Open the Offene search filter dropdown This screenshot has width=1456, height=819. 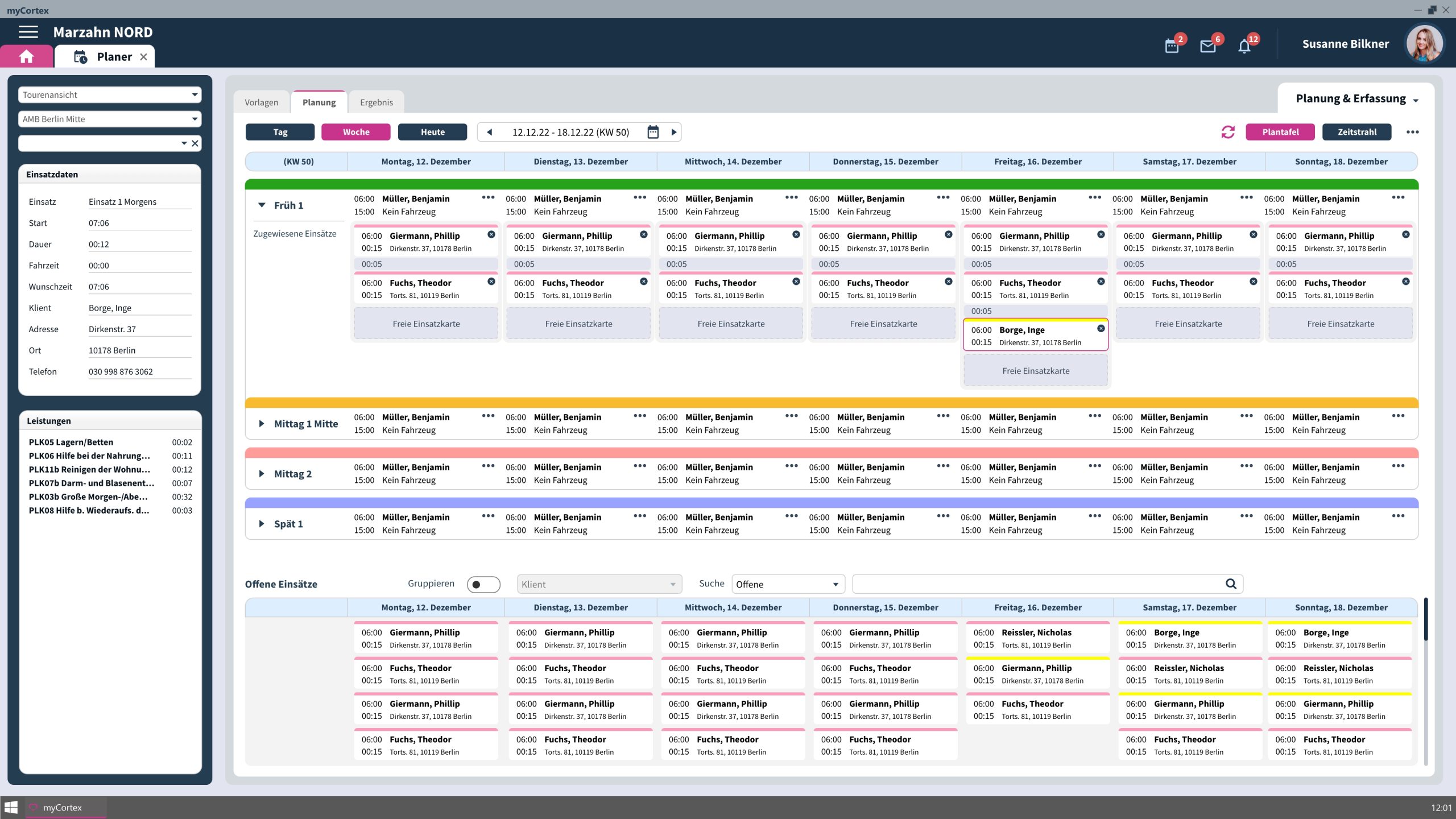coord(788,584)
